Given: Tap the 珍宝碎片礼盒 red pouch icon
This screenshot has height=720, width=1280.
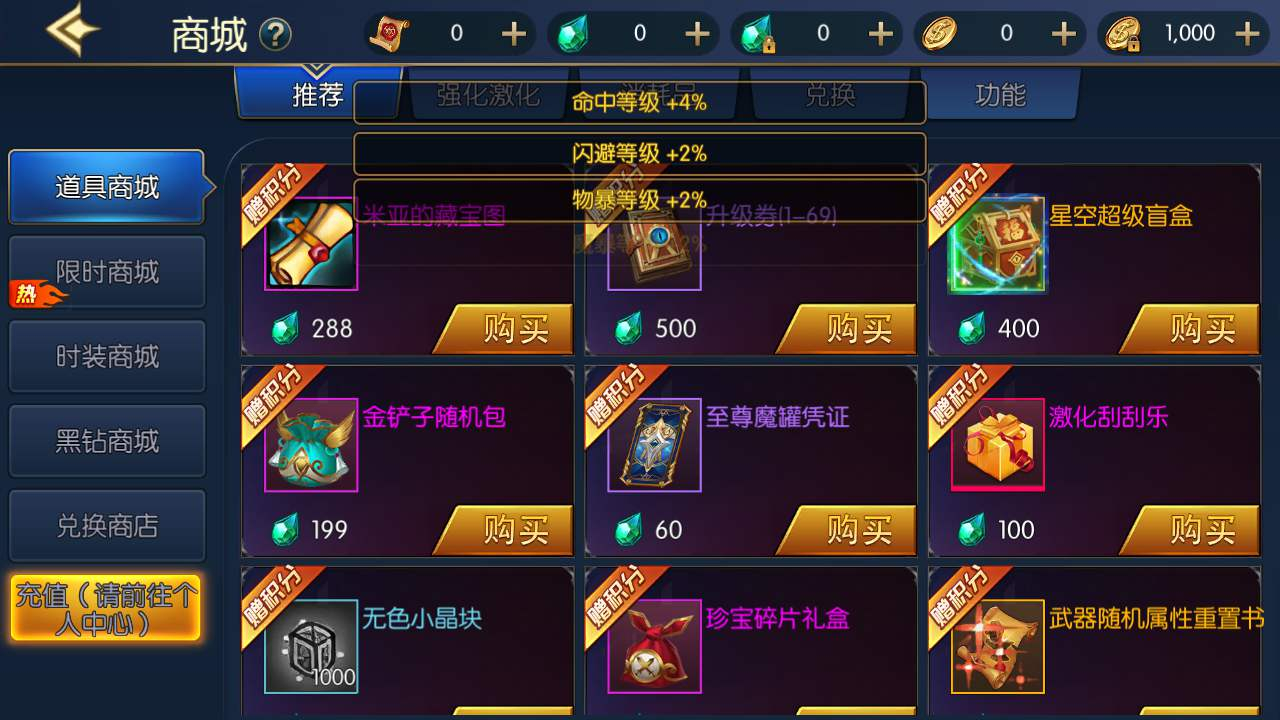Looking at the screenshot, I should 655,646.
